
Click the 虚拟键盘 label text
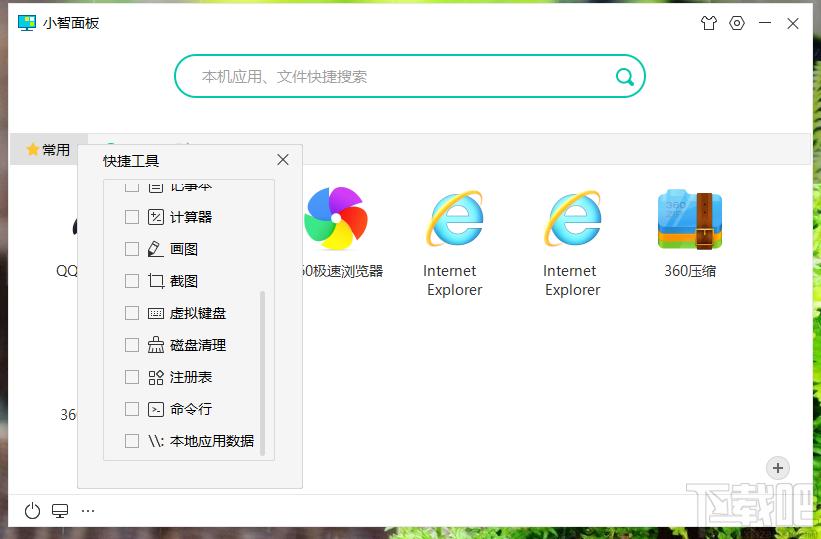(x=198, y=313)
